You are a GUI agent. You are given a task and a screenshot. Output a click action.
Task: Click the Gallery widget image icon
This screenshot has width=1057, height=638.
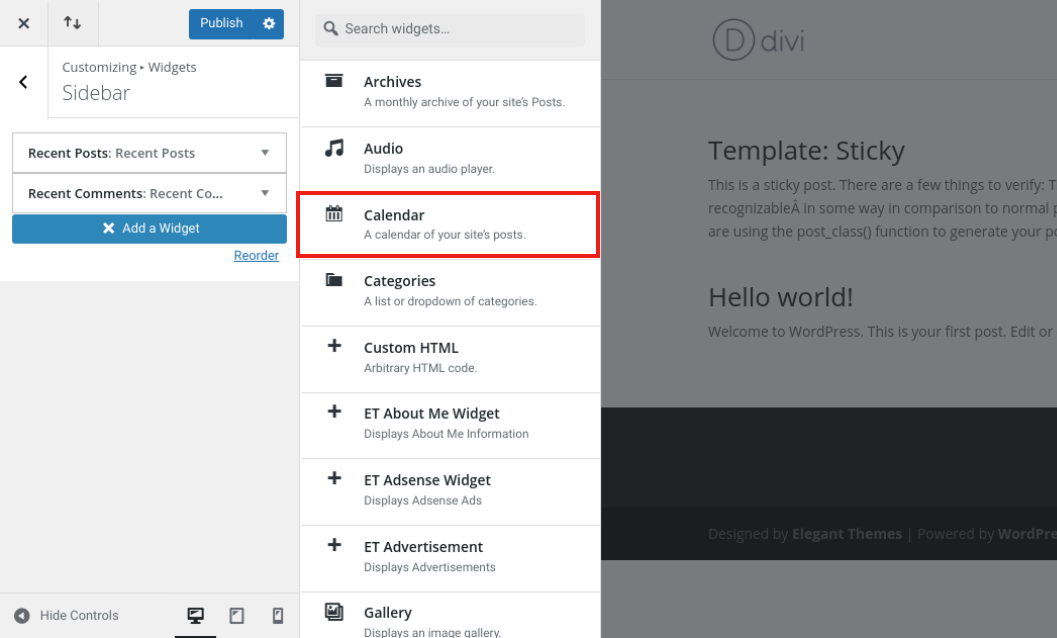tap(334, 611)
